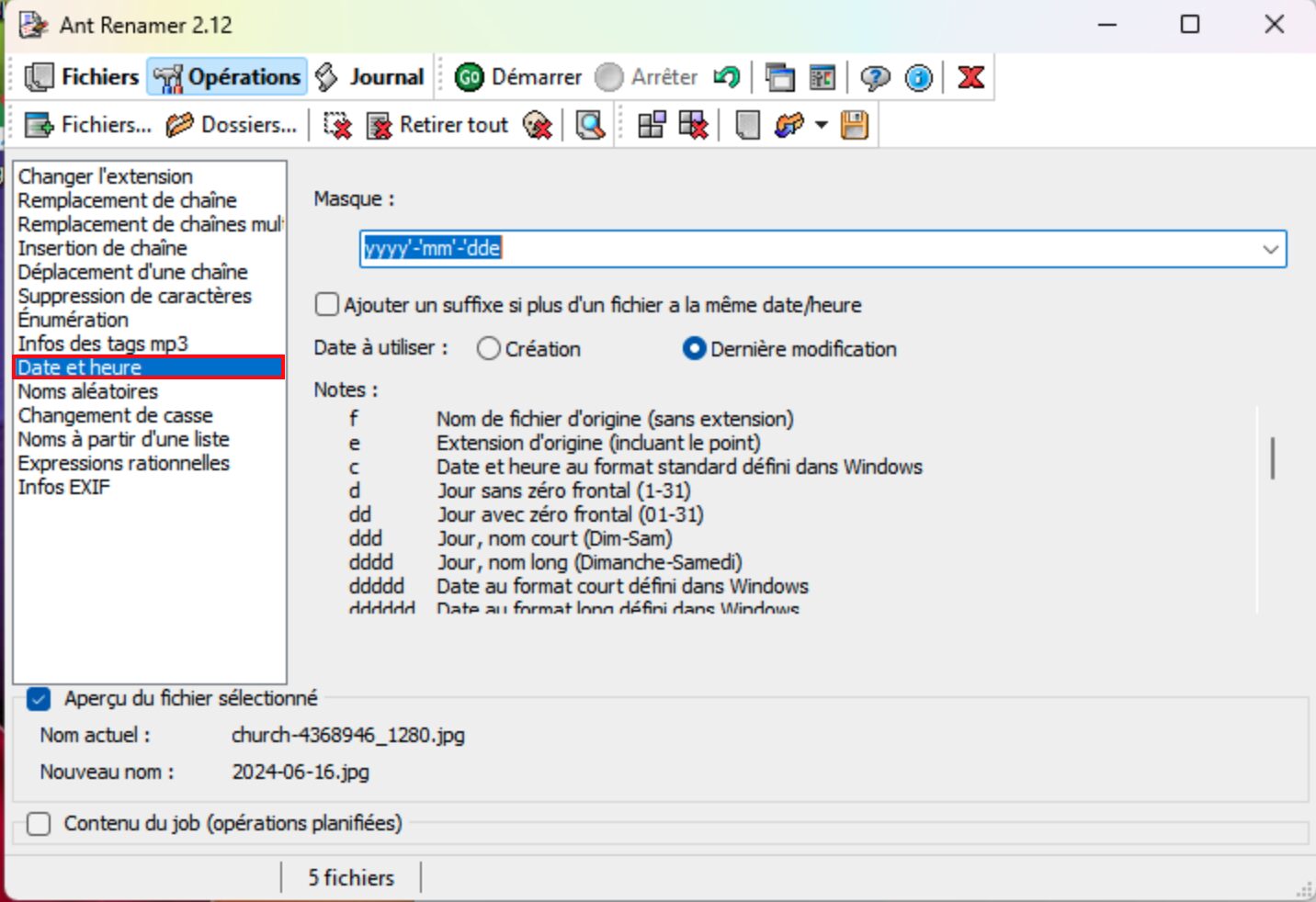
Task: Expand the open job dropdown arrow
Action: pyautogui.click(x=822, y=125)
